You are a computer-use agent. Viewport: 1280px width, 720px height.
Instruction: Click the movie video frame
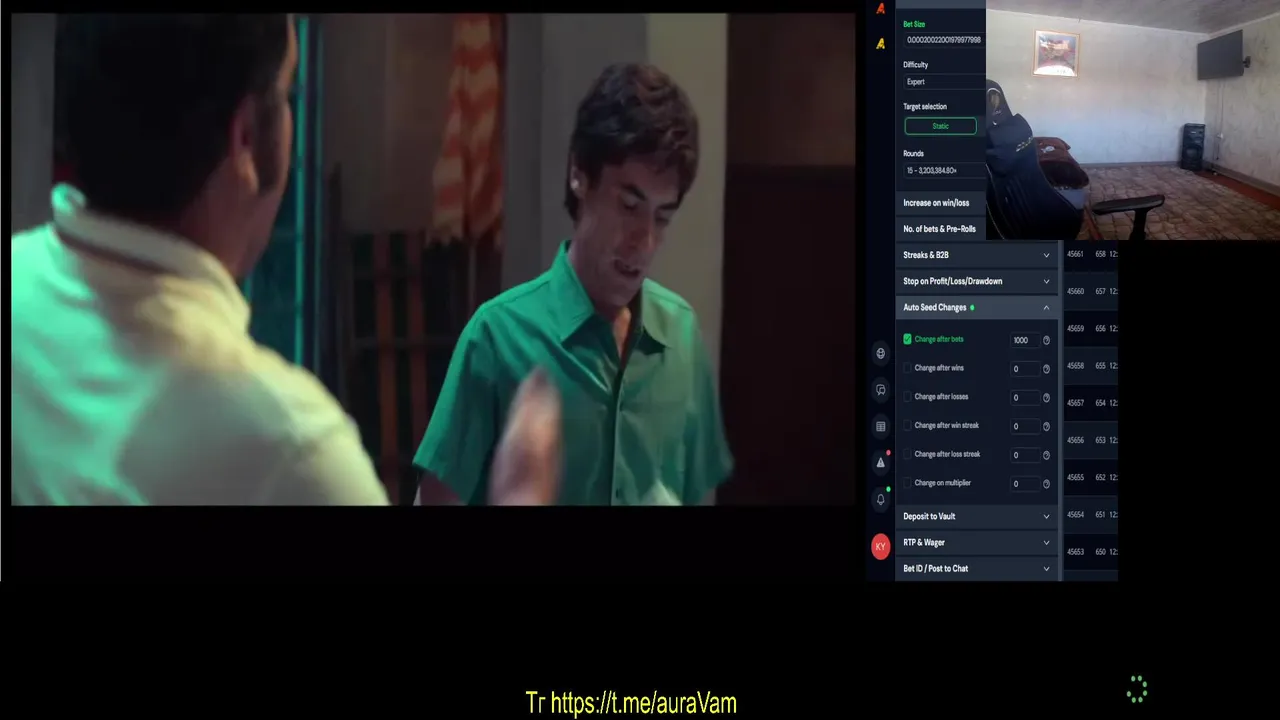(433, 260)
